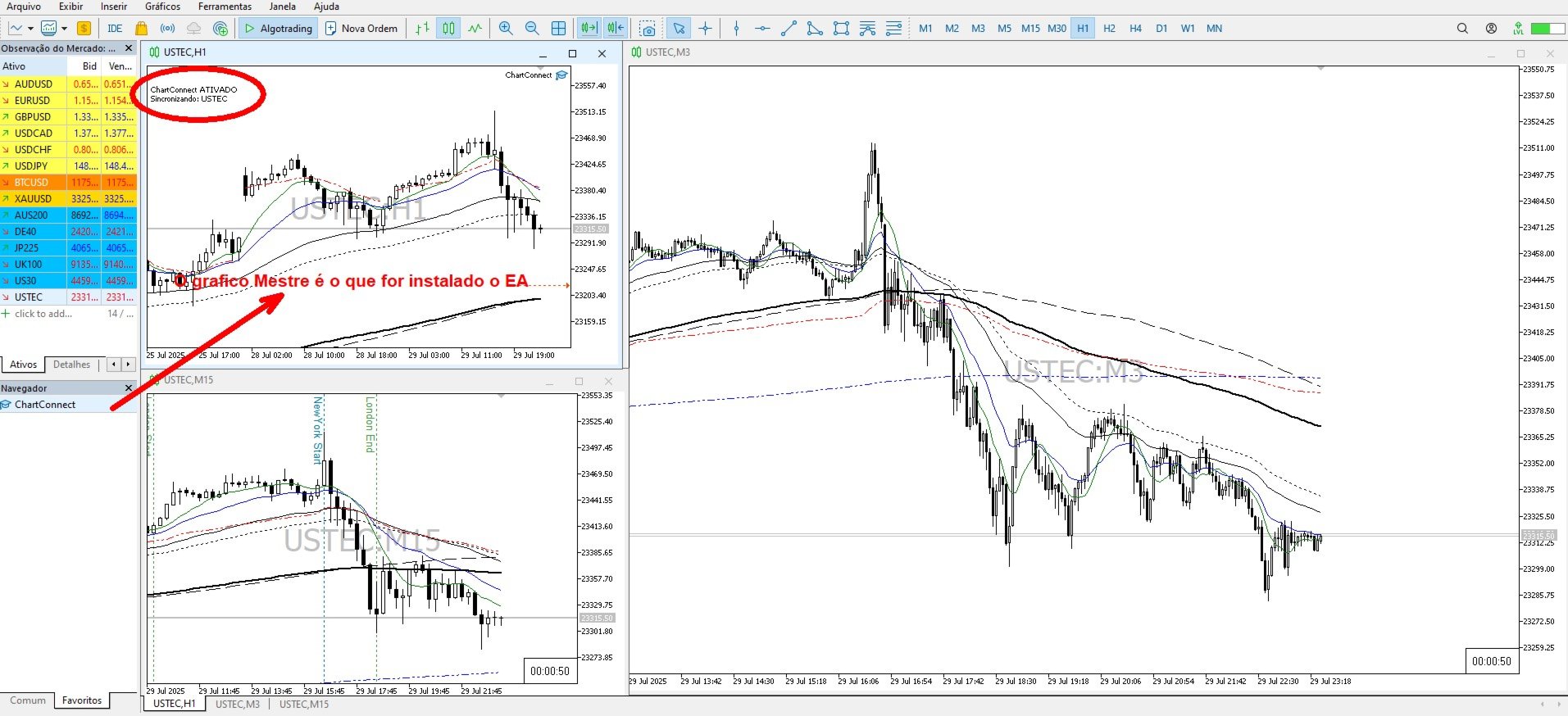
Task: Click the connection status battery indicator
Action: click(x=1548, y=29)
